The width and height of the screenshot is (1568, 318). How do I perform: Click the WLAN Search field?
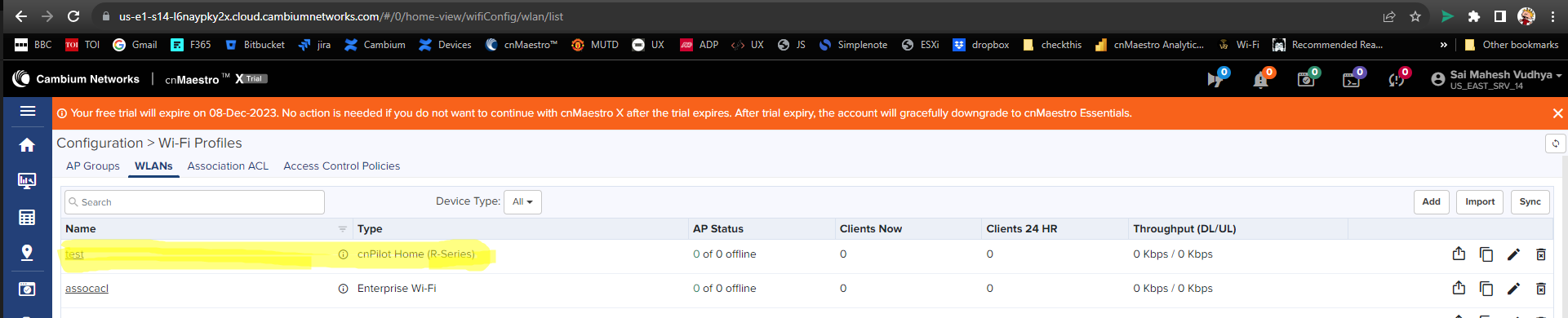tap(194, 202)
